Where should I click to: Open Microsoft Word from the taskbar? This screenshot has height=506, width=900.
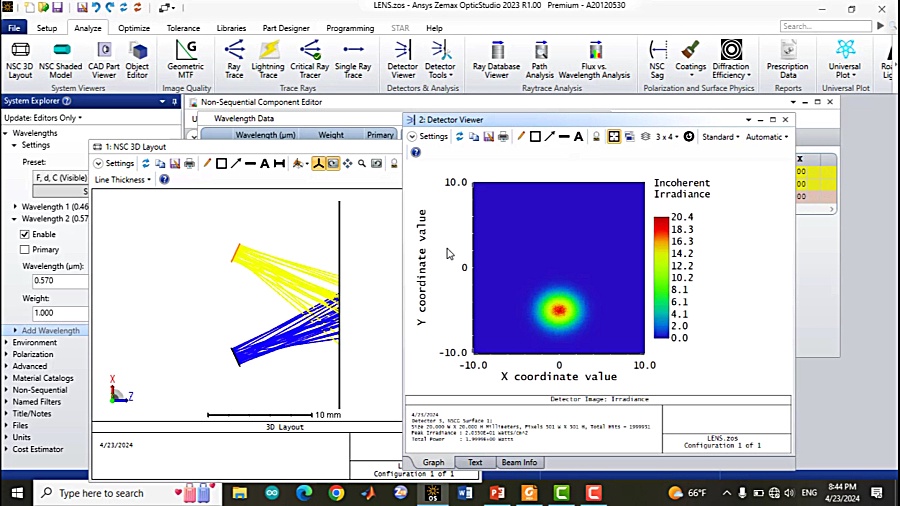[465, 493]
